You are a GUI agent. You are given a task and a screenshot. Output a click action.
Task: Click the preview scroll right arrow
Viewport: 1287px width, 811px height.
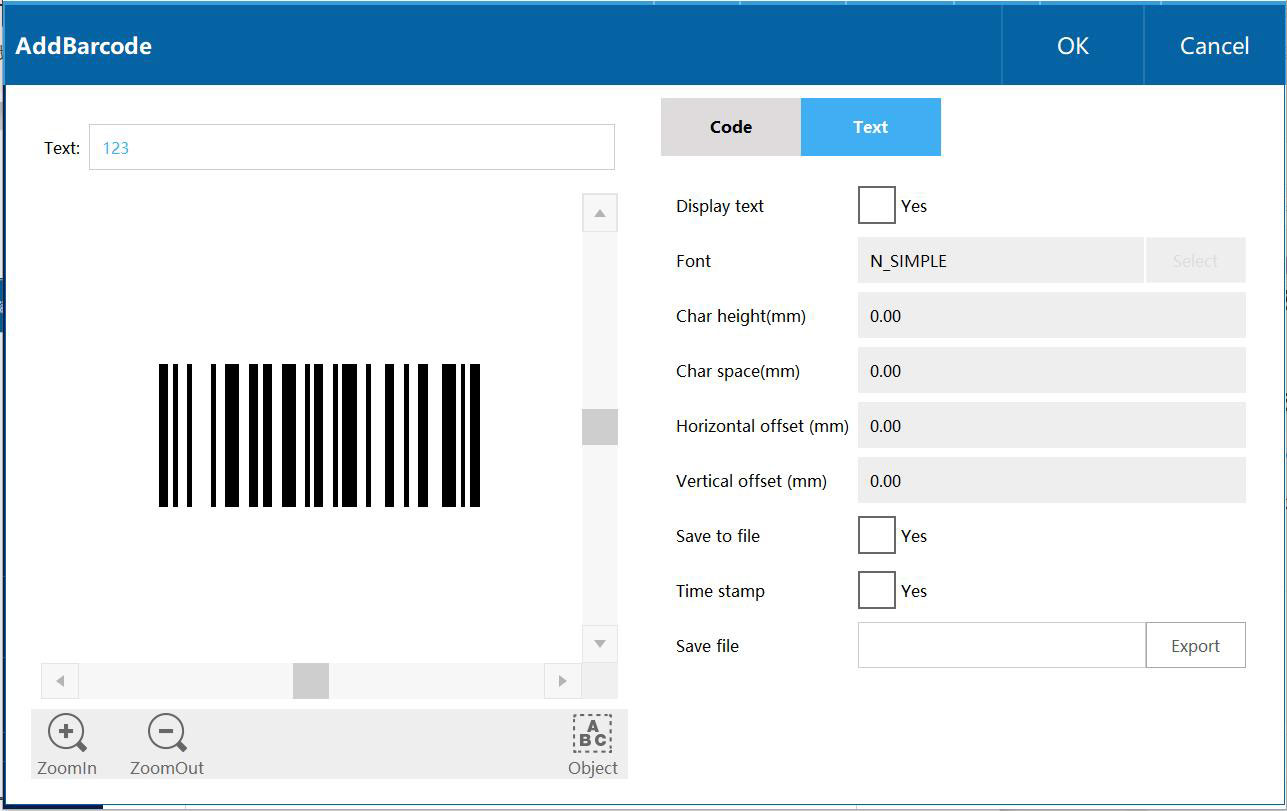click(563, 681)
